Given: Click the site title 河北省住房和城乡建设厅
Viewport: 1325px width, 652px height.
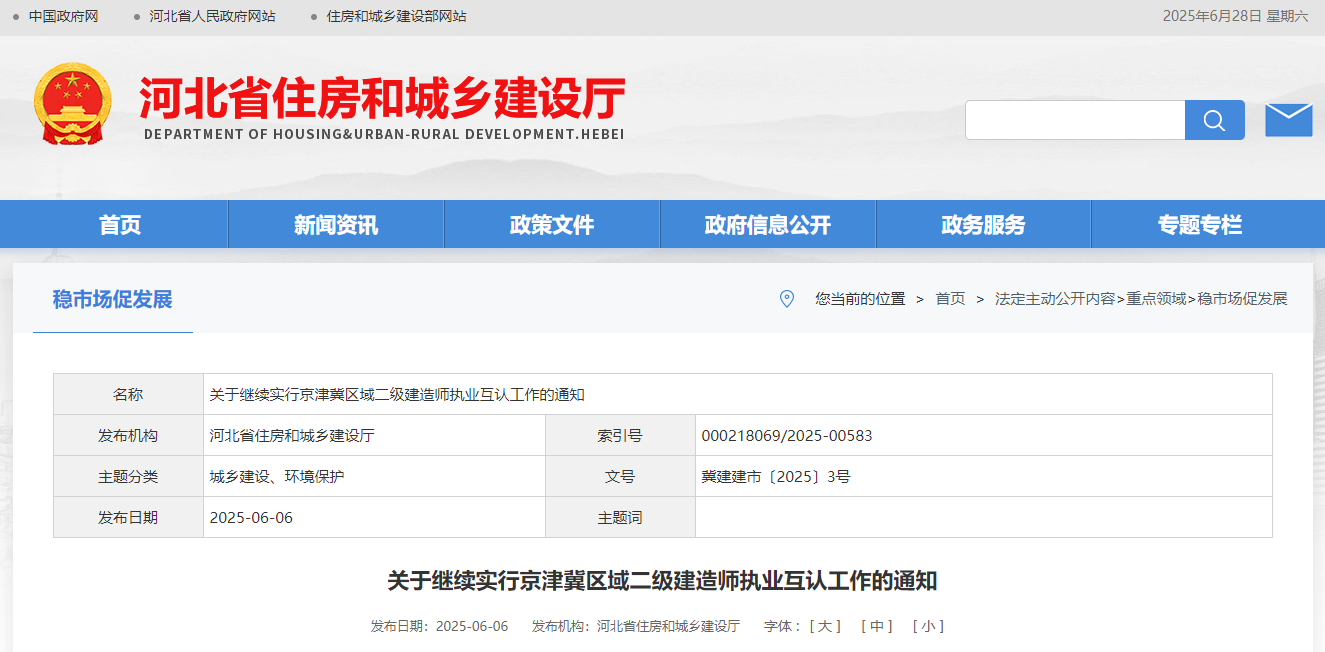Looking at the screenshot, I should [382, 98].
